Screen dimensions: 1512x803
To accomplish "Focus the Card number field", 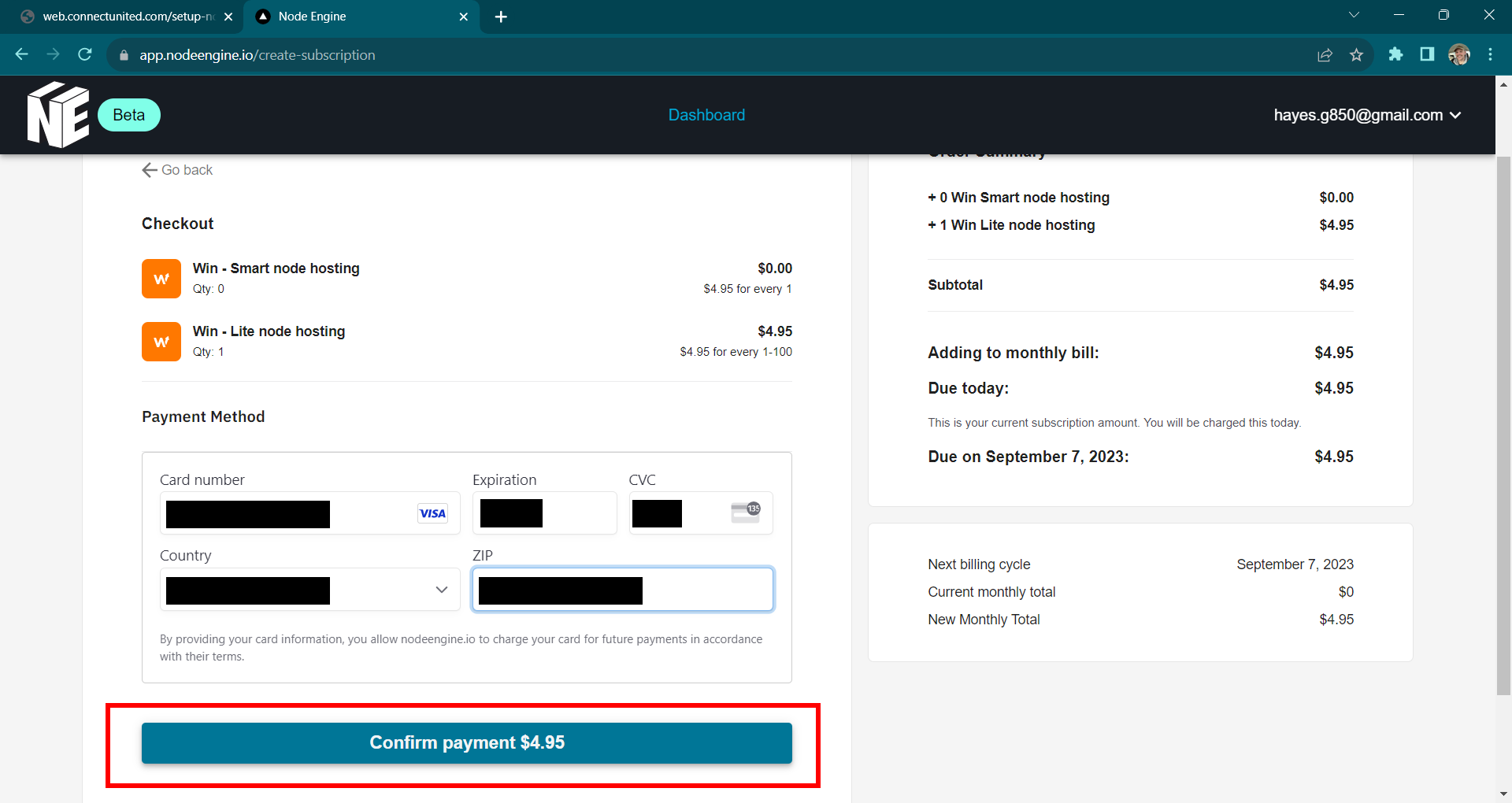I will point(309,513).
